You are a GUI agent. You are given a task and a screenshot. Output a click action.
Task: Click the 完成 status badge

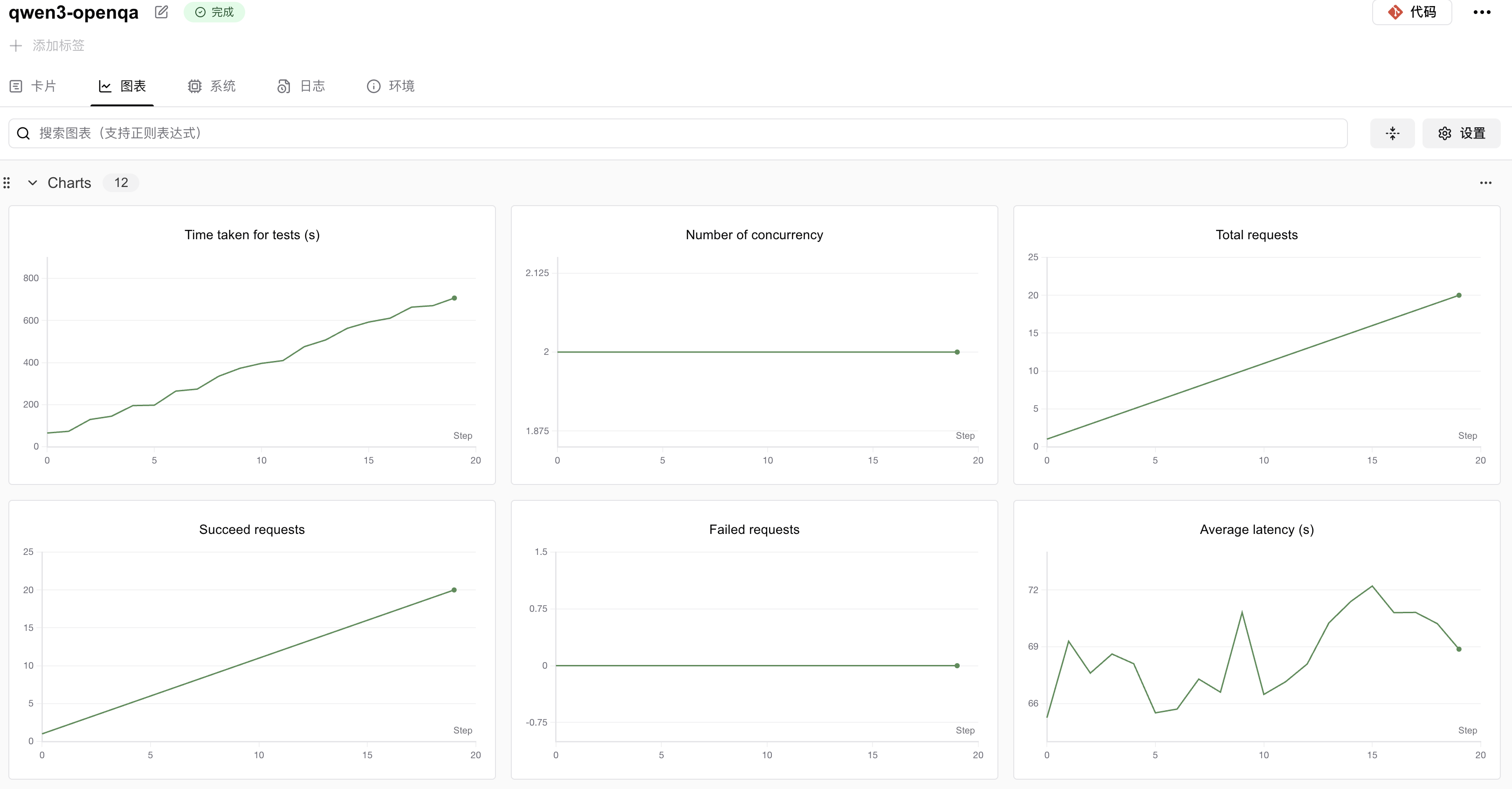(214, 12)
